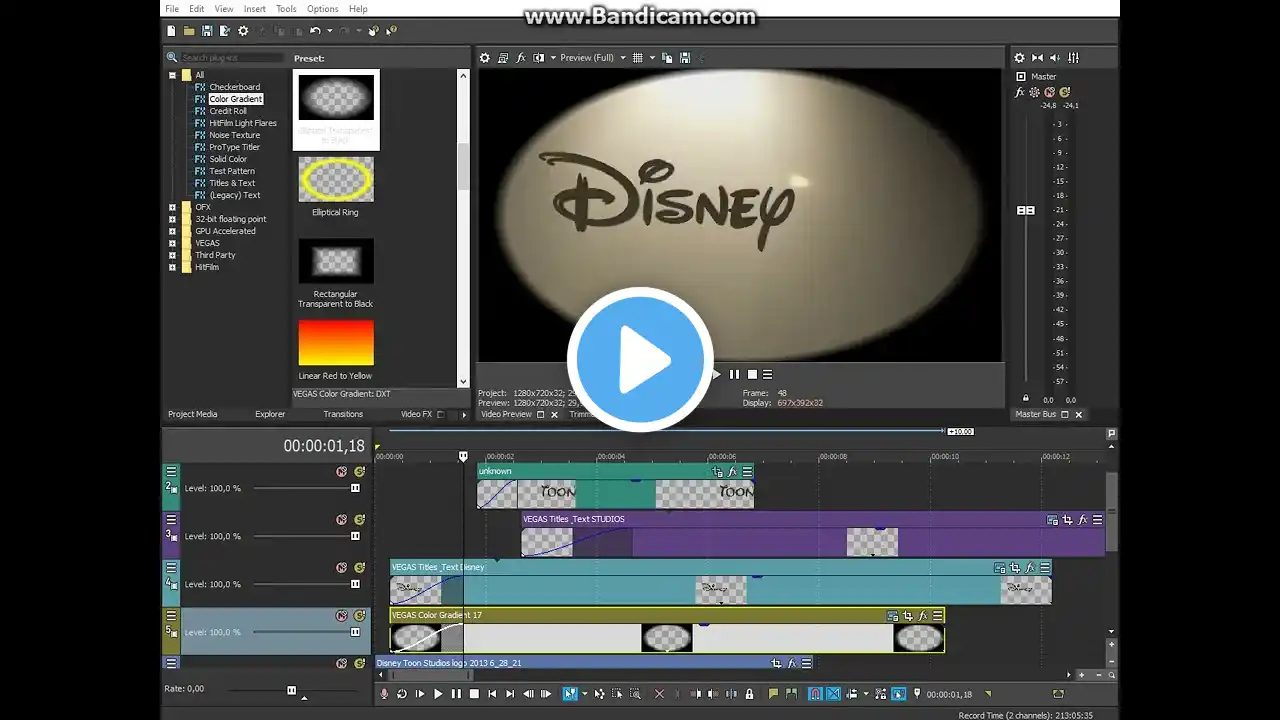The image size is (1280, 720).
Task: Stop playback from the bottom transport bar
Action: click(x=475, y=694)
